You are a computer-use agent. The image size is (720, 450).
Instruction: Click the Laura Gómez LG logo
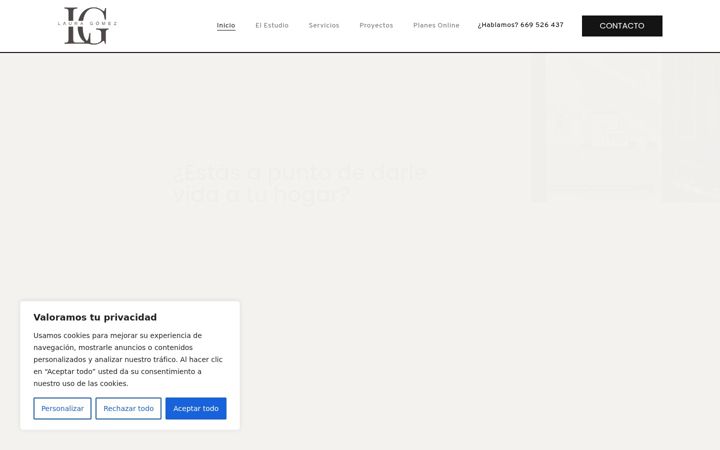click(87, 26)
